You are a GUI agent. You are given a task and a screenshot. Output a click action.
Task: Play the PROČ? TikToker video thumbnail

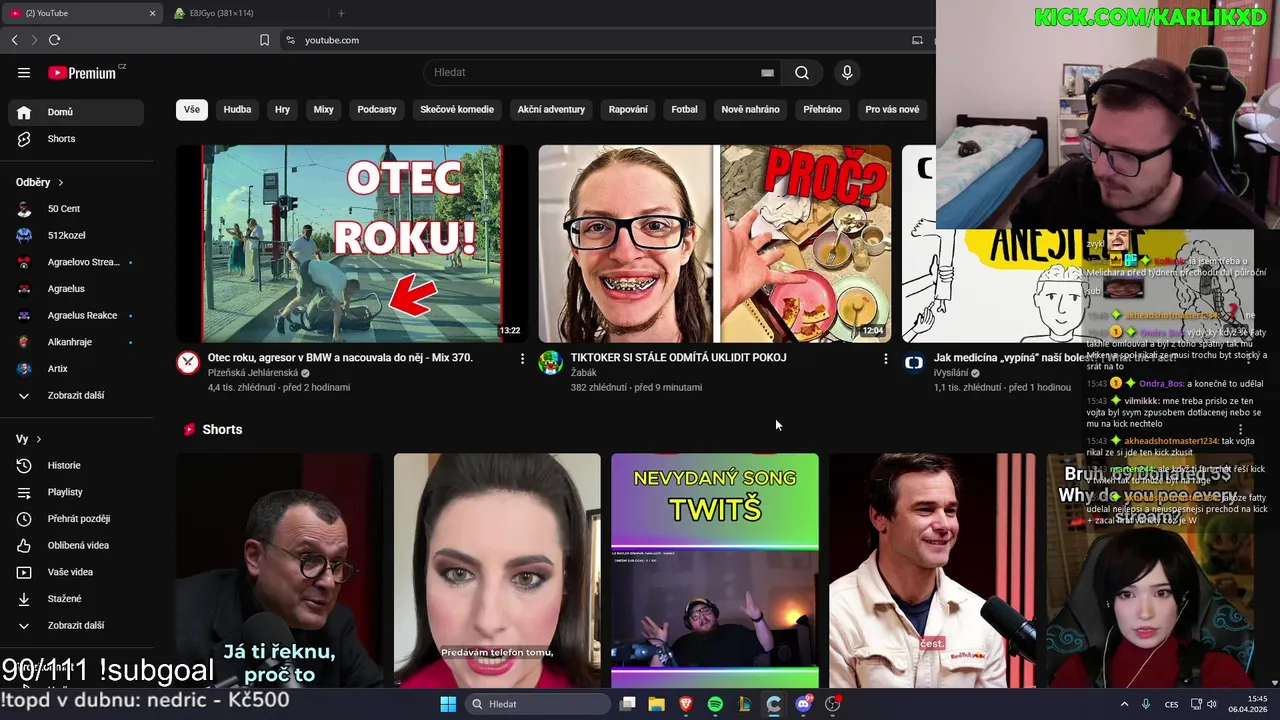coord(715,244)
